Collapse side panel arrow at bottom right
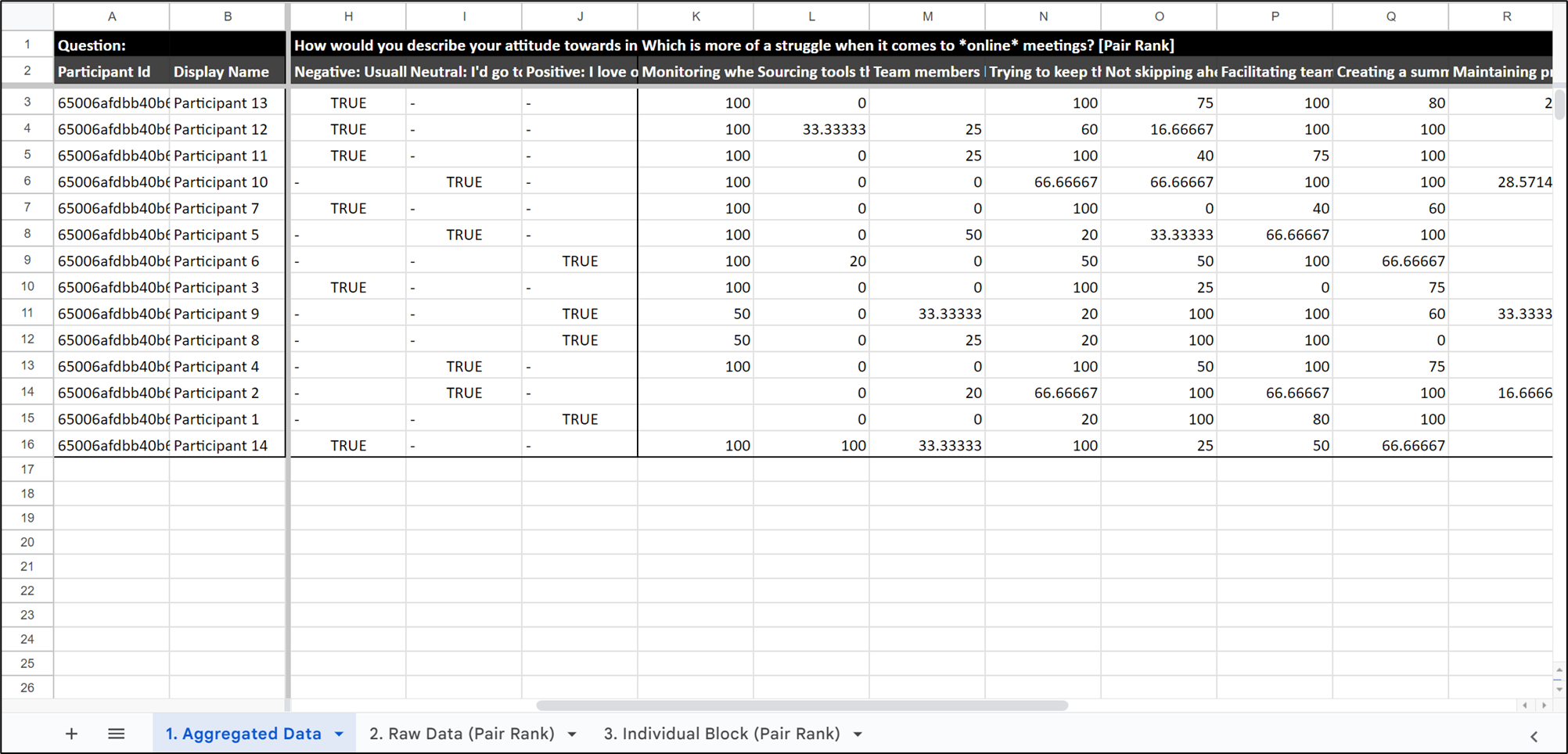The height and width of the screenshot is (754, 1568). pyautogui.click(x=1534, y=736)
